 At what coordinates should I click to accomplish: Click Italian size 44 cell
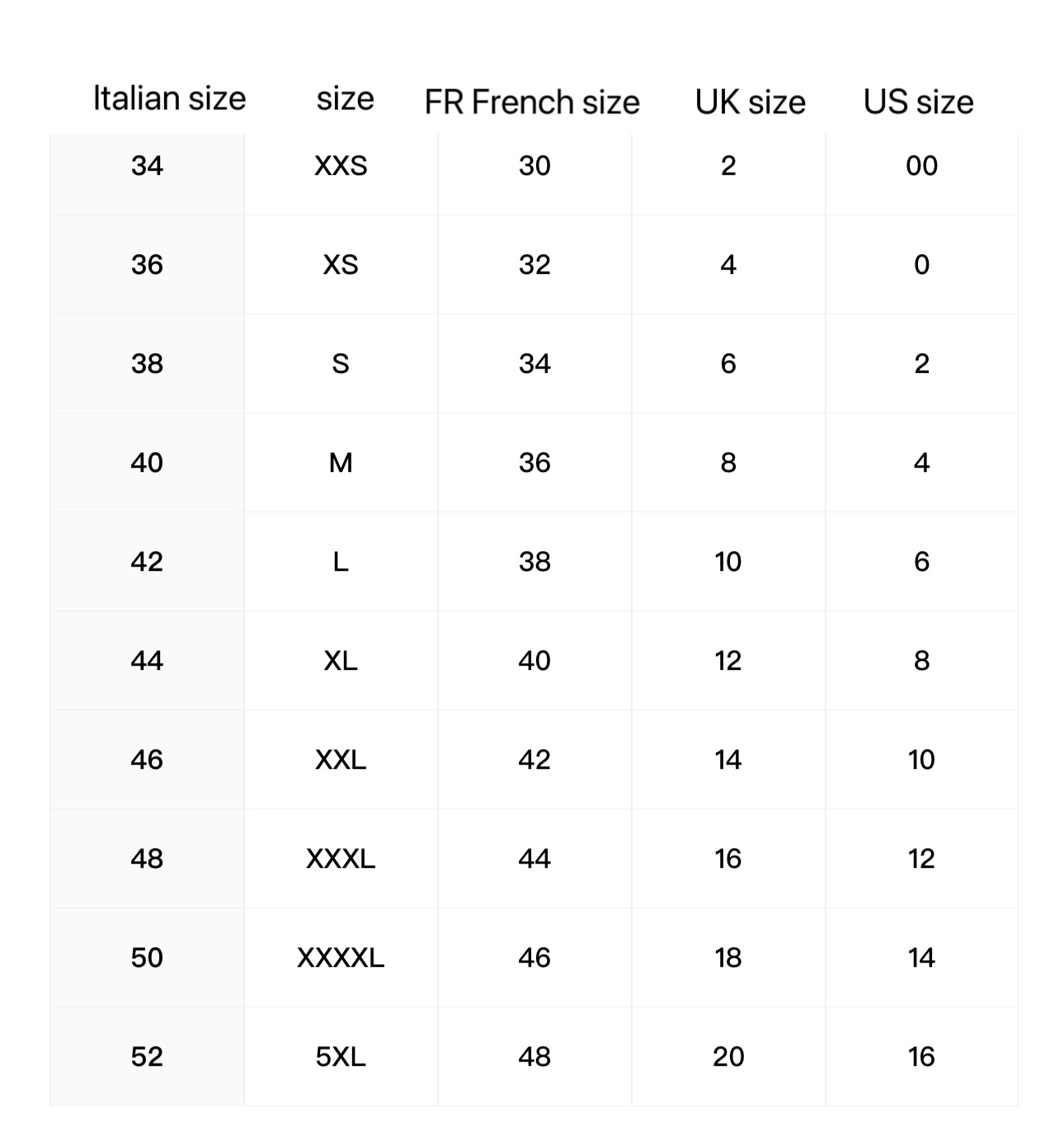coord(147,661)
